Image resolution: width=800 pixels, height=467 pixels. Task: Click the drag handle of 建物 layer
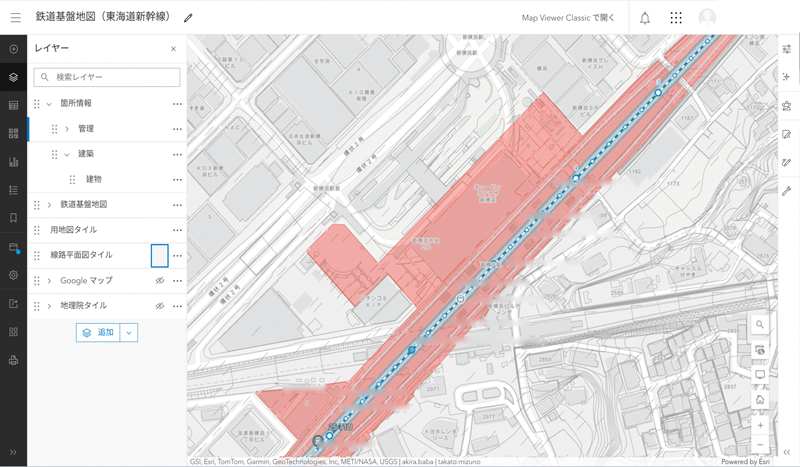72,179
